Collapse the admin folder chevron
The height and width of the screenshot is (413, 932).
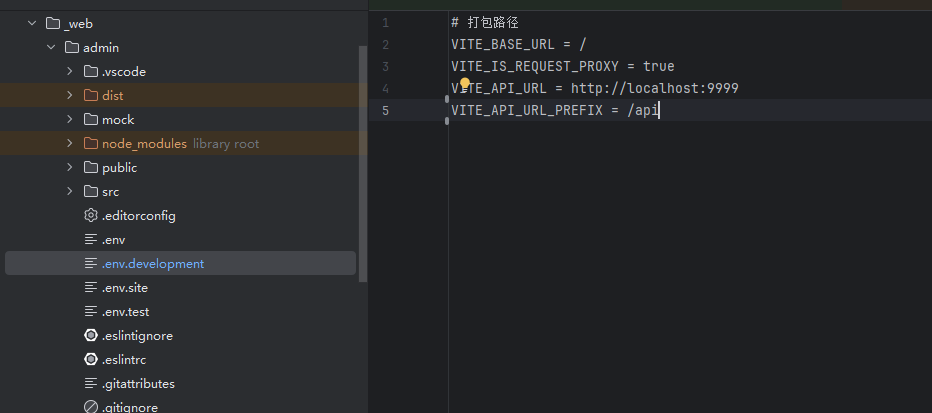(x=51, y=48)
